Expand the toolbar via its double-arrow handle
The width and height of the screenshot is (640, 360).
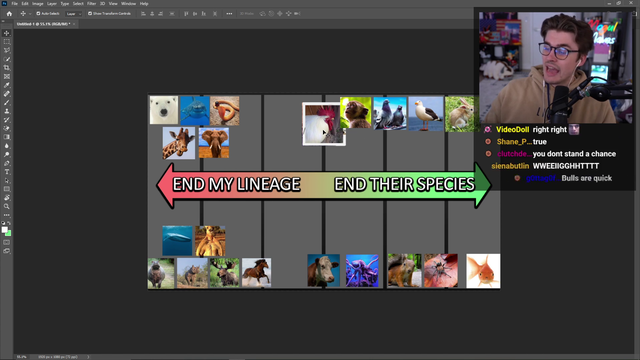coord(3,21)
